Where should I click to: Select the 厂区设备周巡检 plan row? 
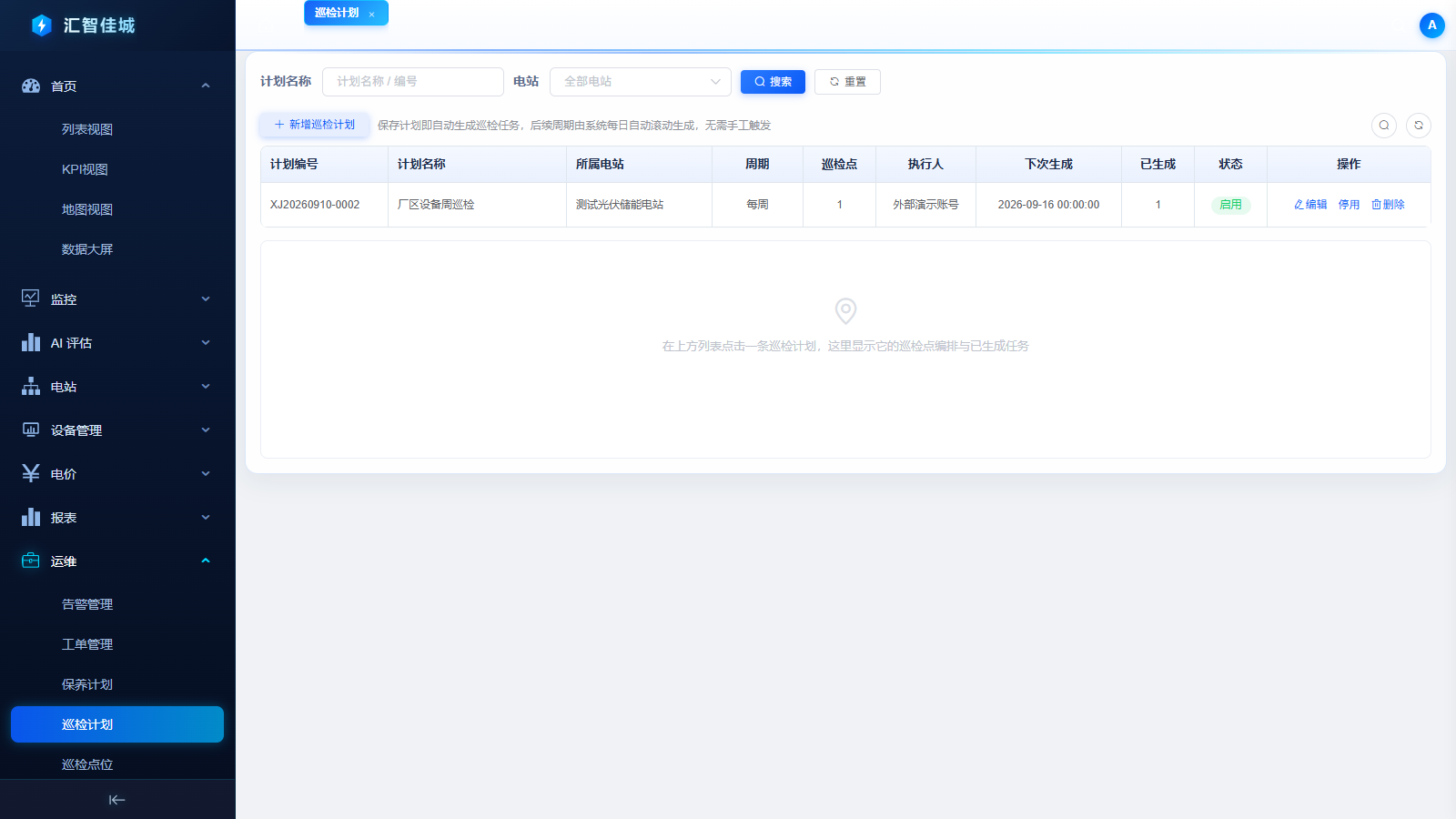click(845, 205)
